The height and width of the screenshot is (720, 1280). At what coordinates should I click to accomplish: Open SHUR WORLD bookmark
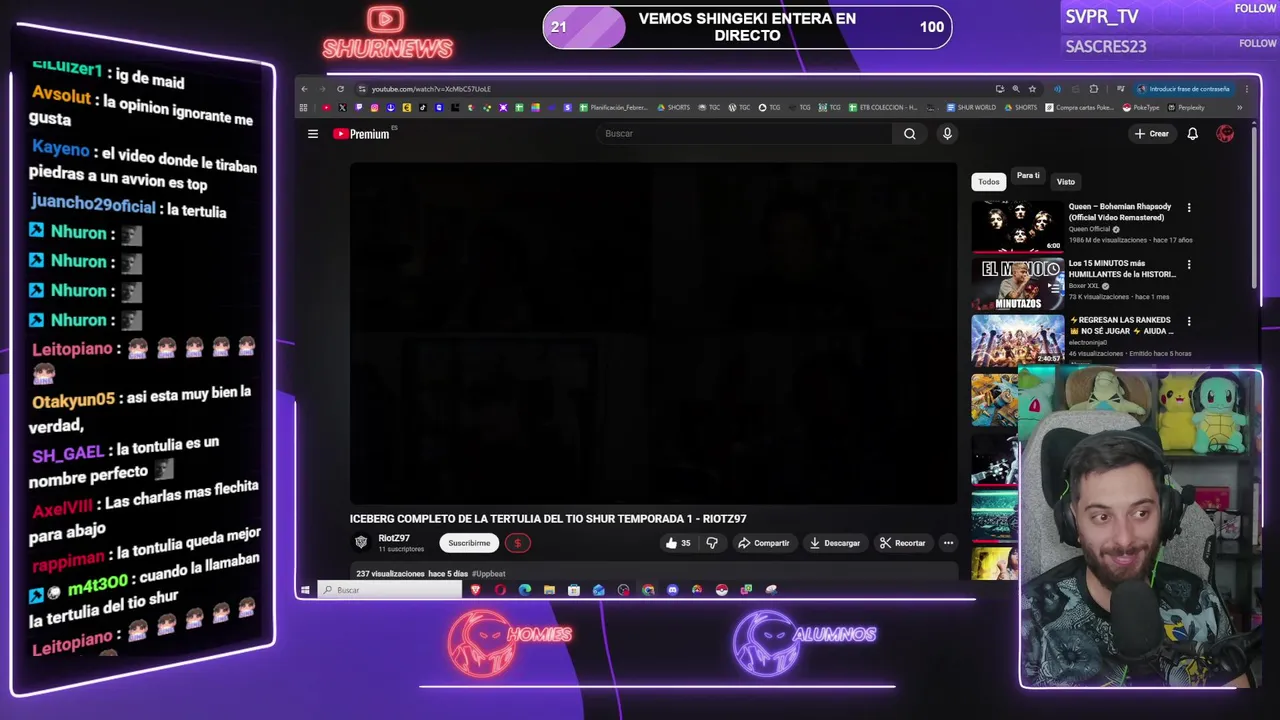point(970,108)
